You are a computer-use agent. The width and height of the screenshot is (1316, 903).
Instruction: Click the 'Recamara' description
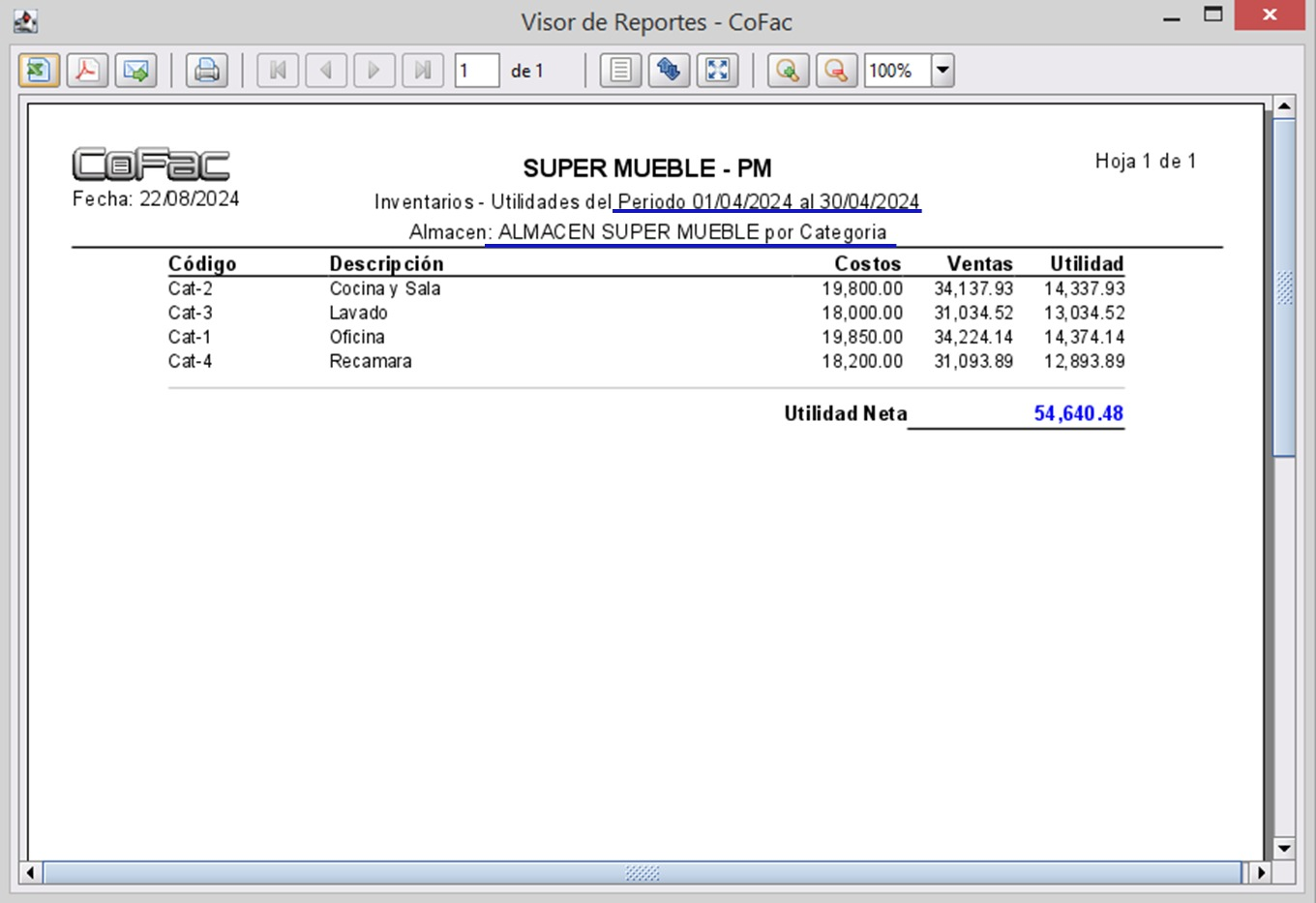371,361
